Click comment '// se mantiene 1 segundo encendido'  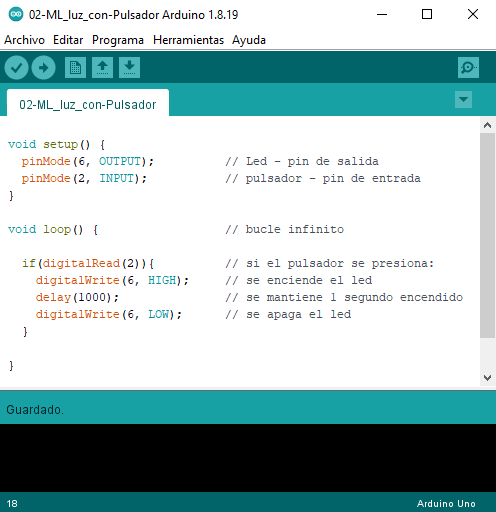pyautogui.click(x=344, y=297)
